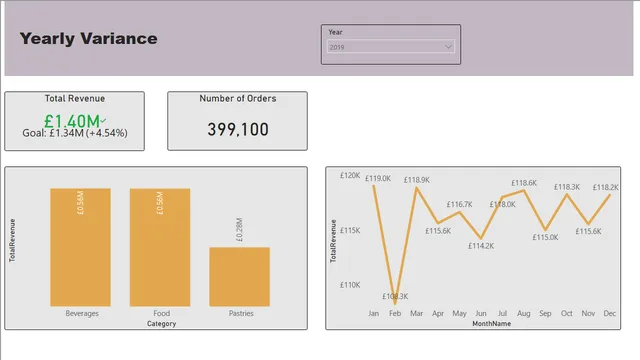
Task: Click the Total Revenue card title
Action: click(75, 98)
